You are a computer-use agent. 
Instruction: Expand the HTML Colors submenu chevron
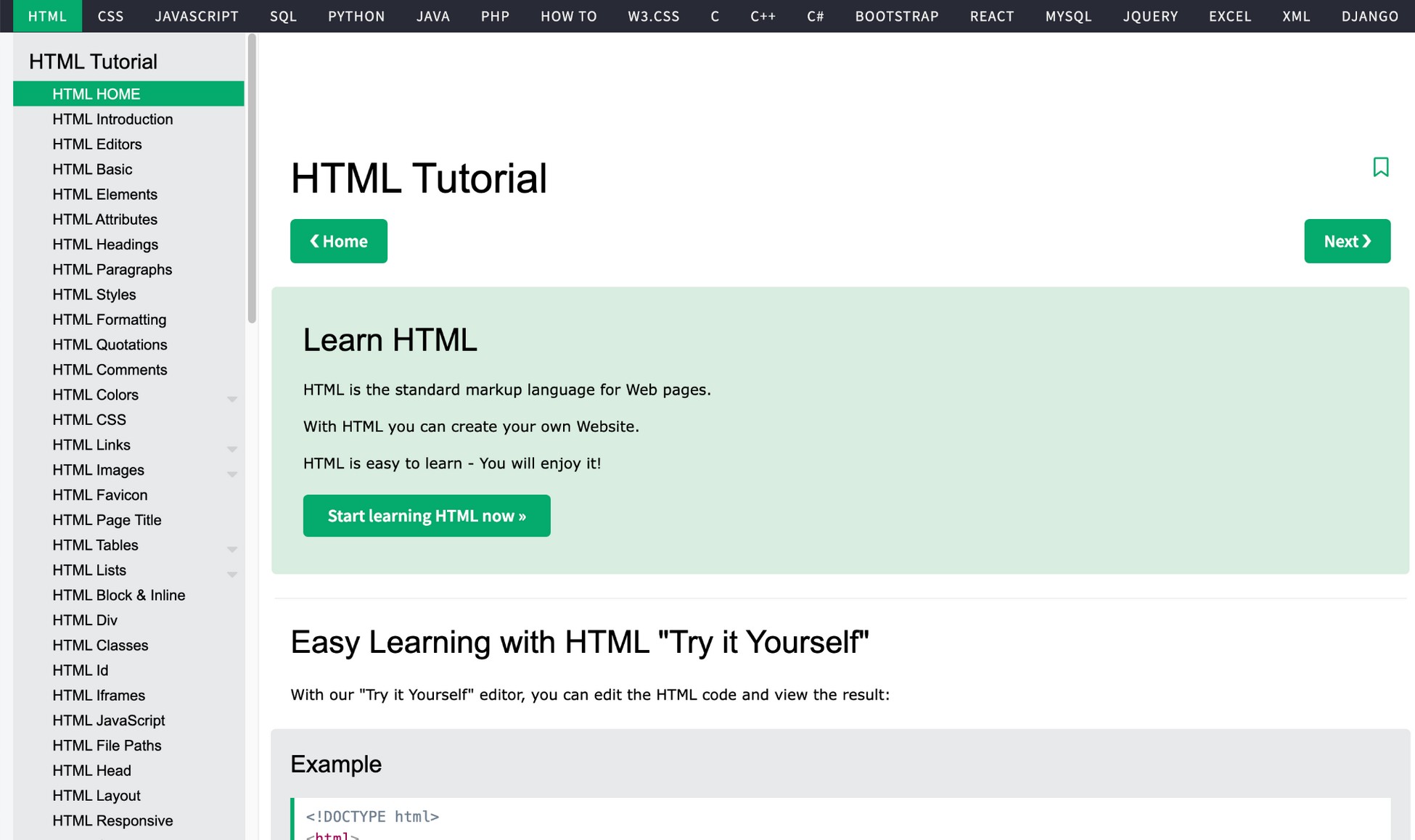(x=232, y=398)
